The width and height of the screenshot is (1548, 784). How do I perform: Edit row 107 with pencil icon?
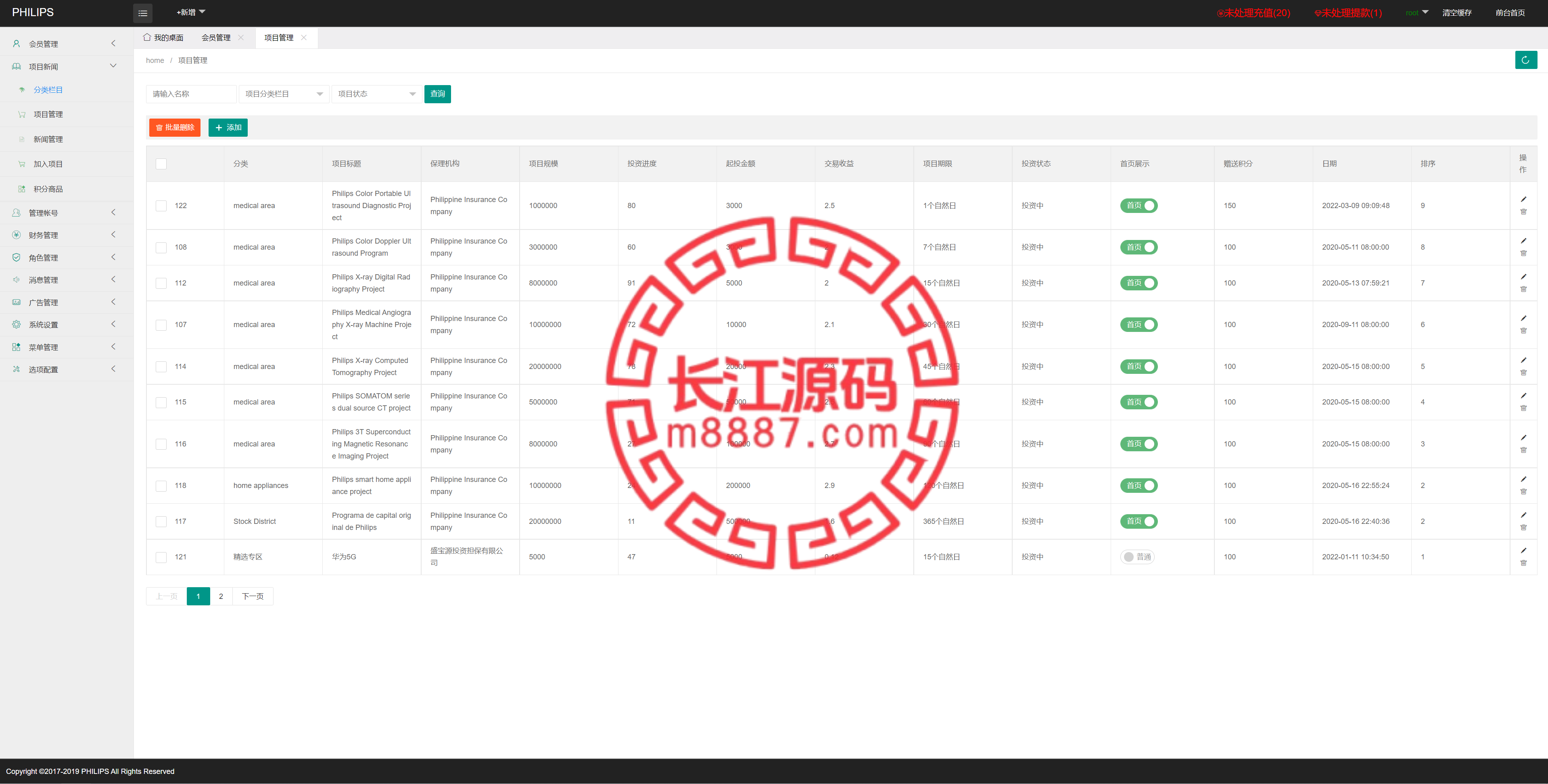[x=1523, y=318]
